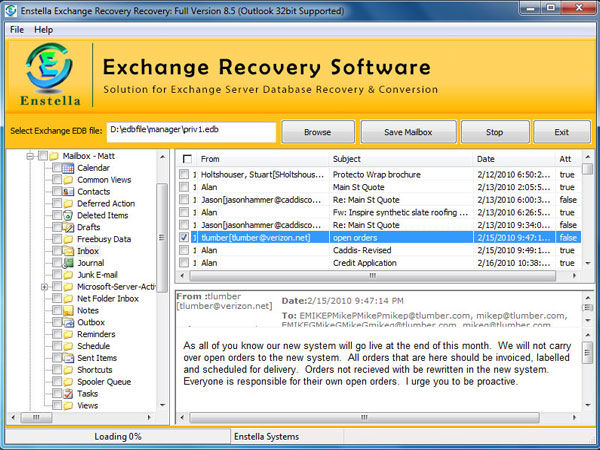Click the Sent Items icon
The width and height of the screenshot is (600, 450).
click(68, 358)
